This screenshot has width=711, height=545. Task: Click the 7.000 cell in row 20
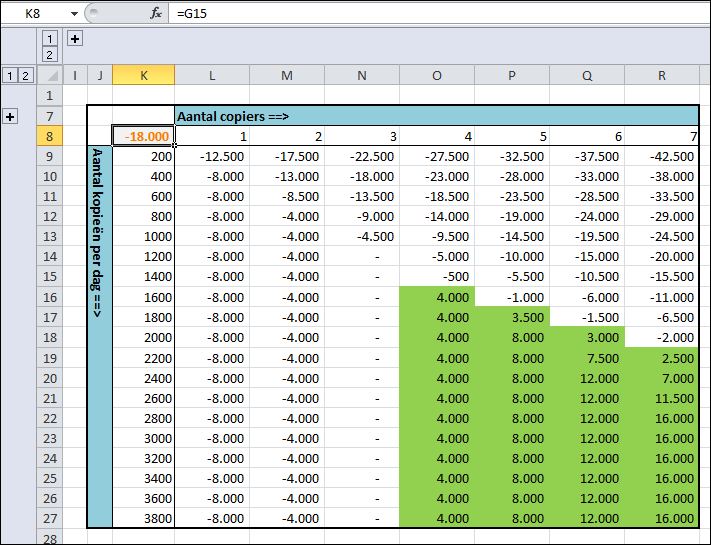[x=662, y=378]
